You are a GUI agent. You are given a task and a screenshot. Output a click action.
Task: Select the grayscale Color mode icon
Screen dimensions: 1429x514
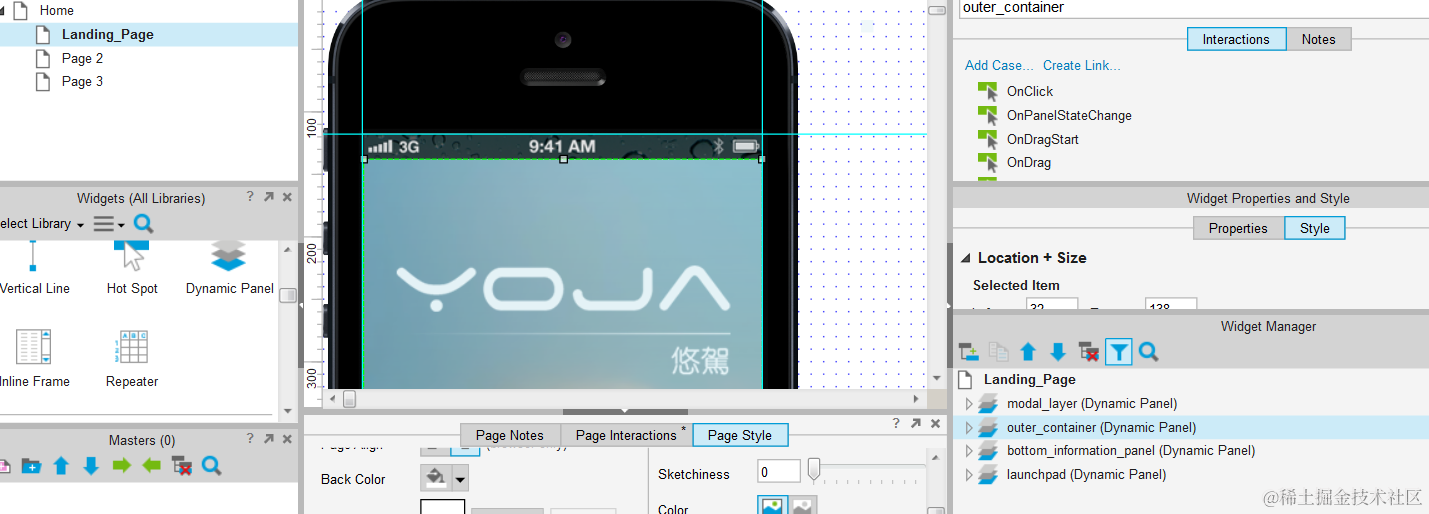pyautogui.click(x=803, y=507)
